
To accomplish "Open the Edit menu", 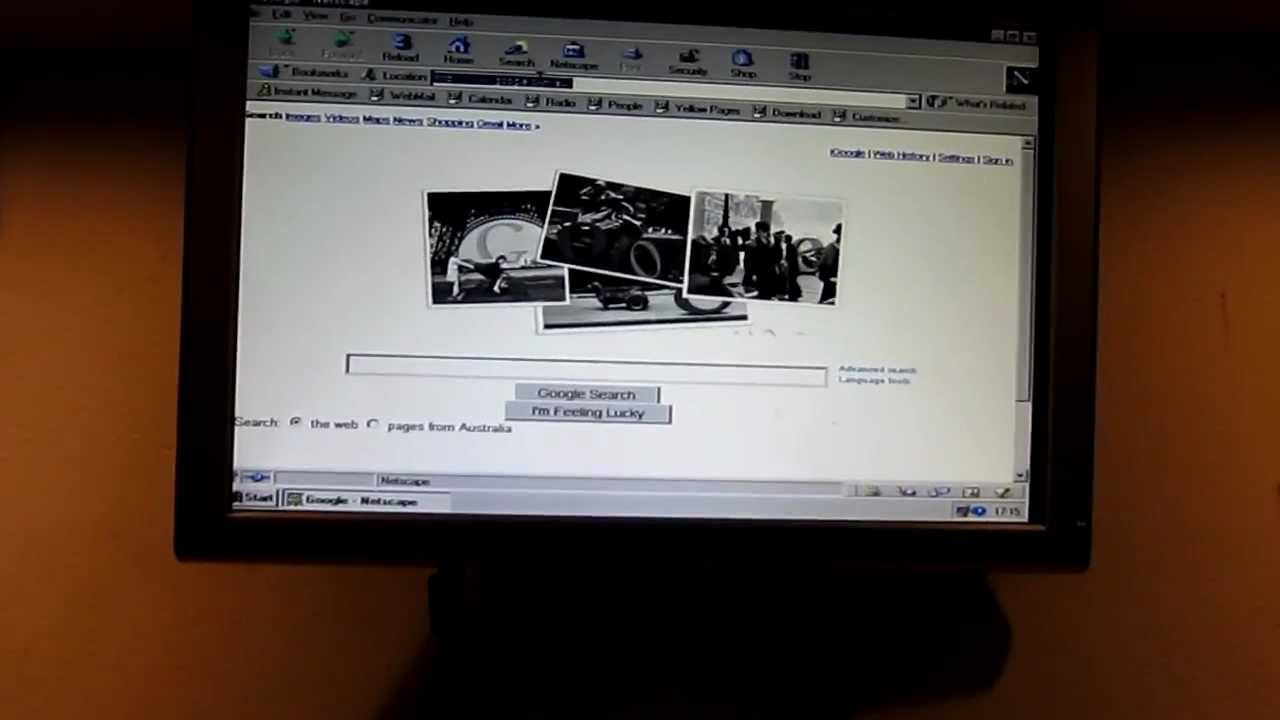I will 283,14.
